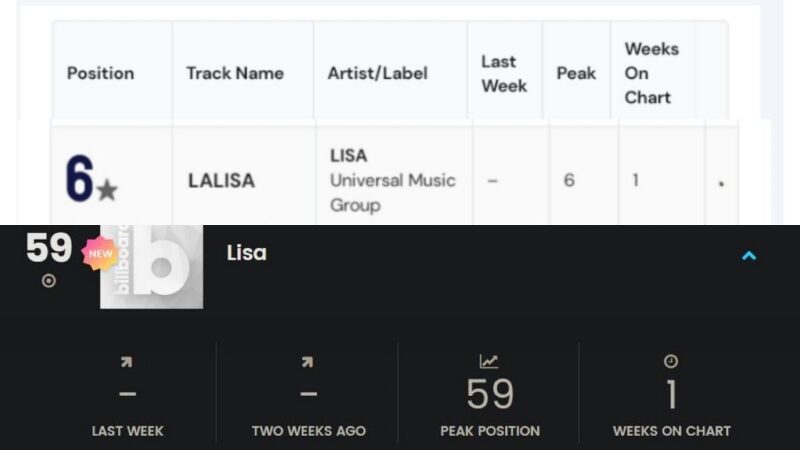Click the clock icon above WEEKS ON CHART
The image size is (800, 450).
pos(671,361)
